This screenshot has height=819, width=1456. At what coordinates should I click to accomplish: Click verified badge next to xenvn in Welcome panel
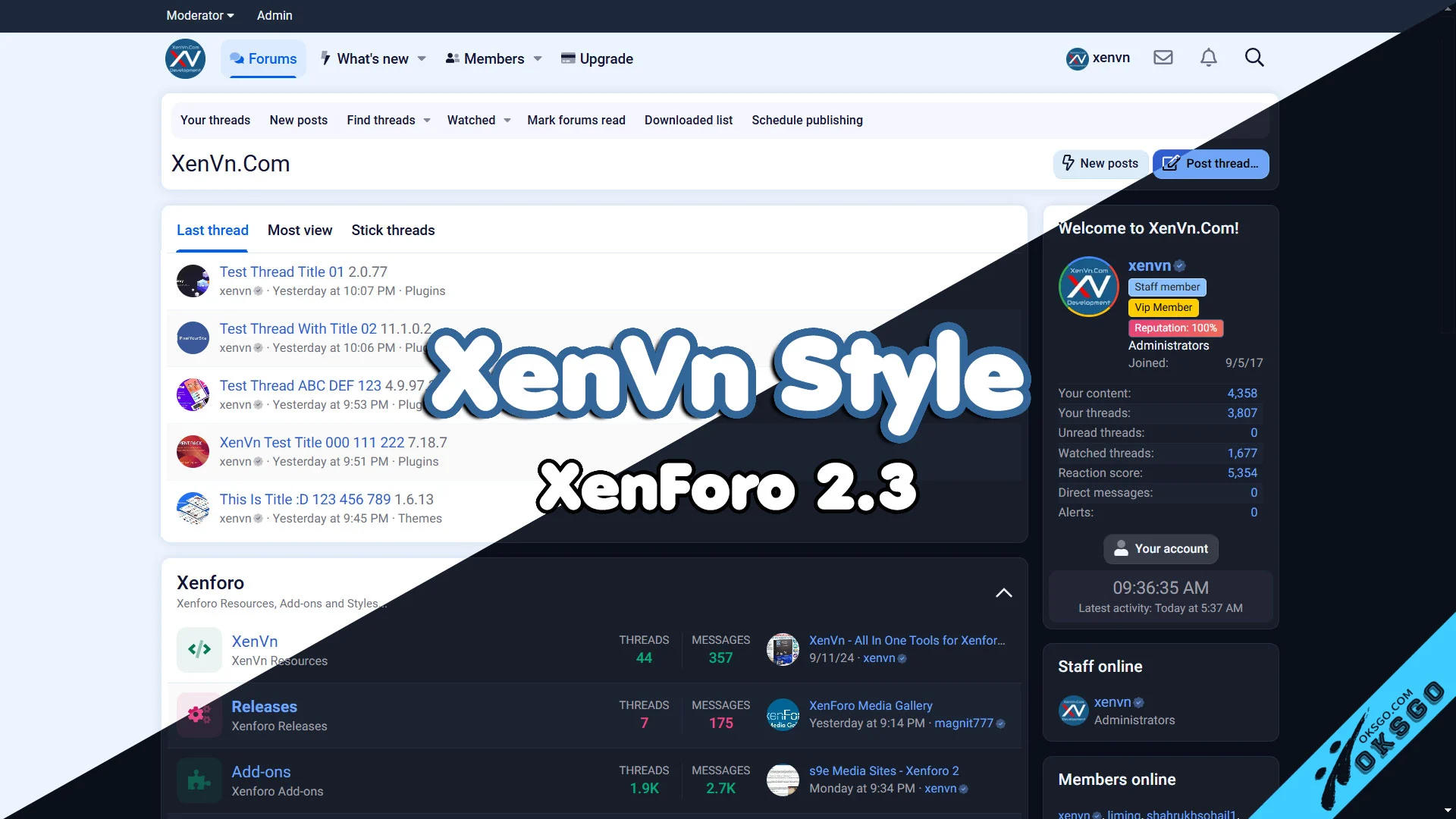tap(1179, 266)
